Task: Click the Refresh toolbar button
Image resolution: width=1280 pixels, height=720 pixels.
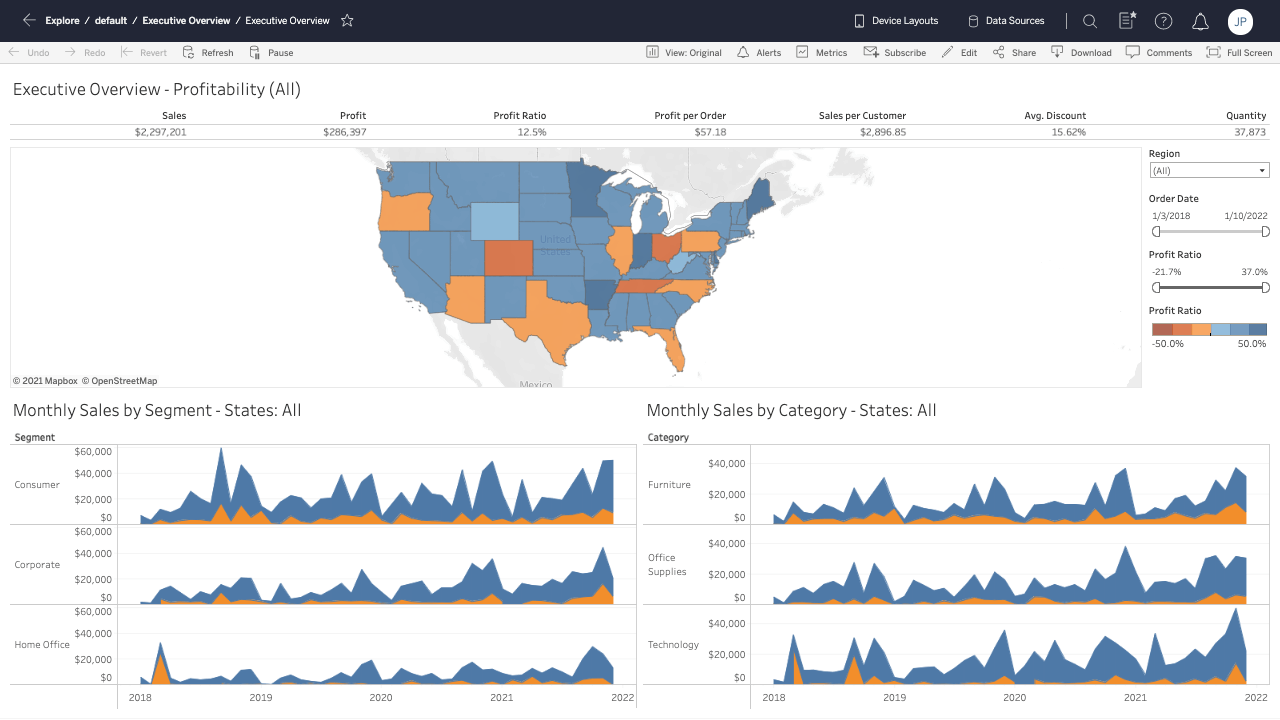Action: [208, 53]
